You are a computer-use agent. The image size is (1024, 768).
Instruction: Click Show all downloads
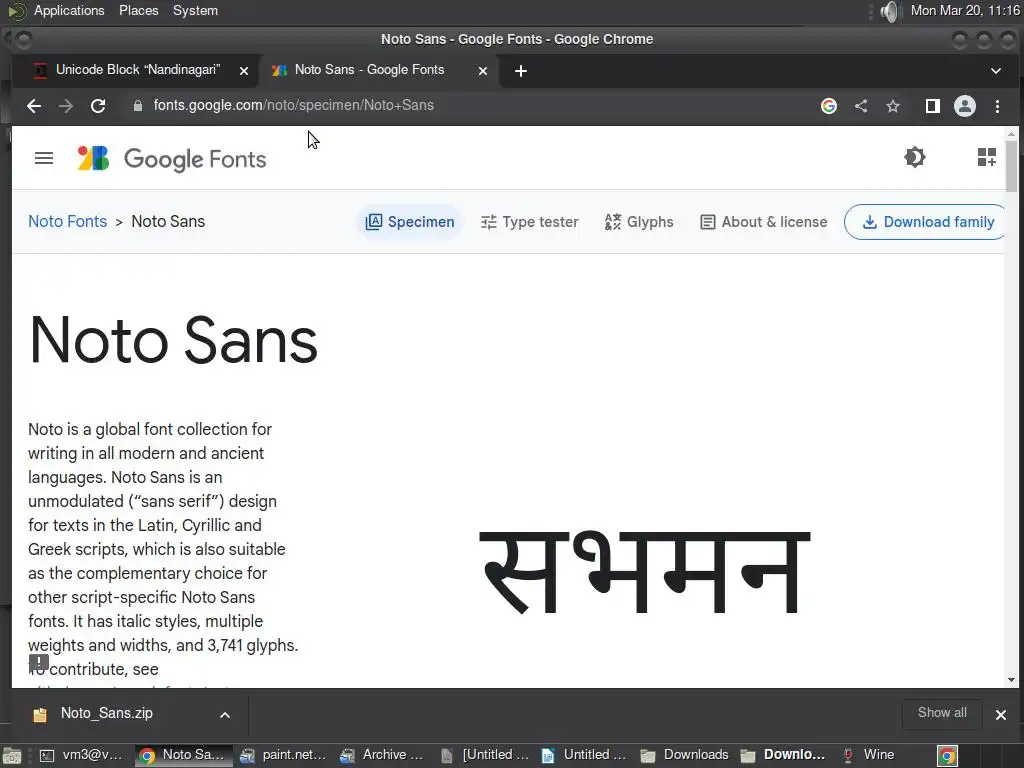[942, 713]
